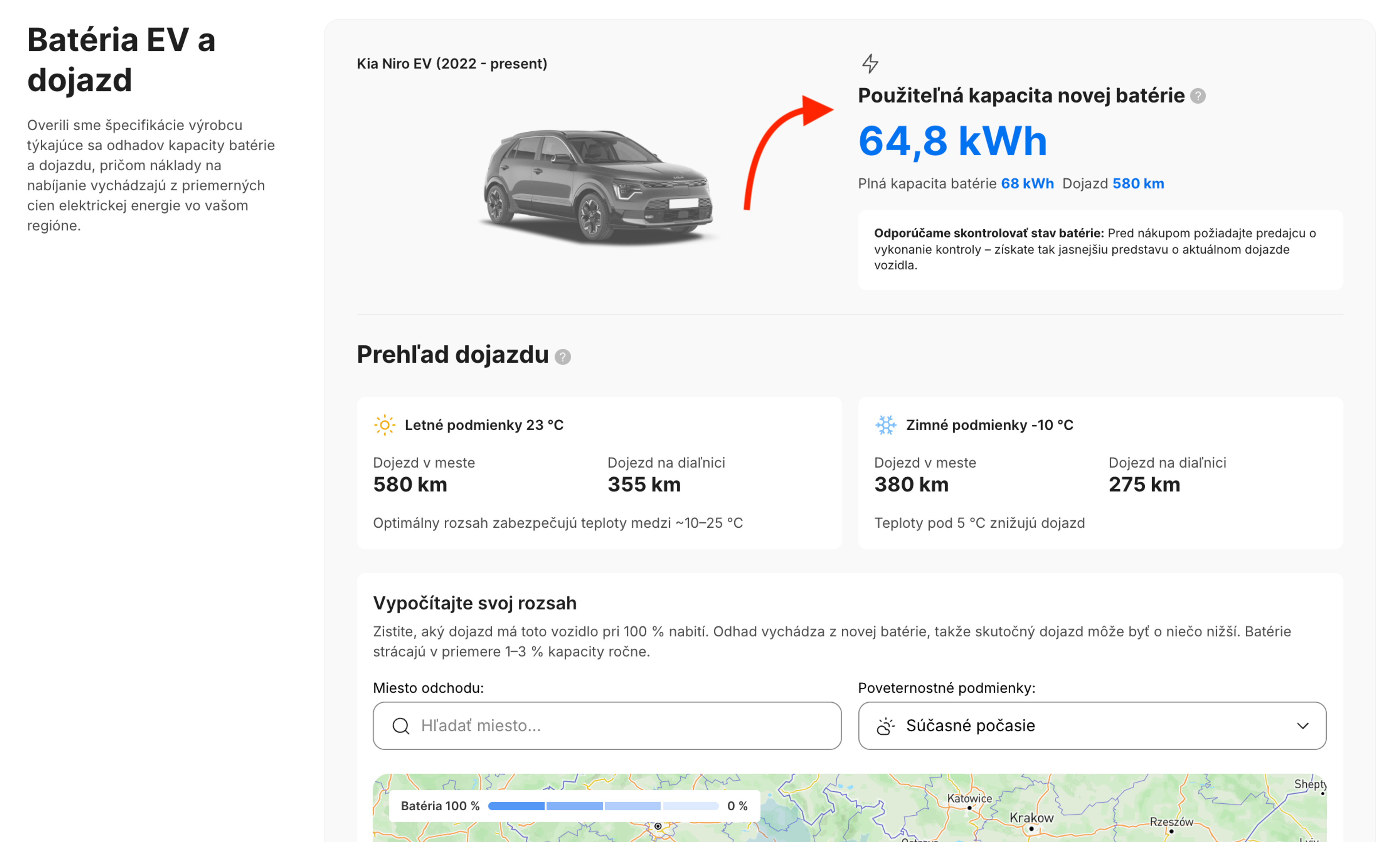The image size is (1400, 842).
Task: Click the winter highway range 275 km
Action: click(1144, 485)
